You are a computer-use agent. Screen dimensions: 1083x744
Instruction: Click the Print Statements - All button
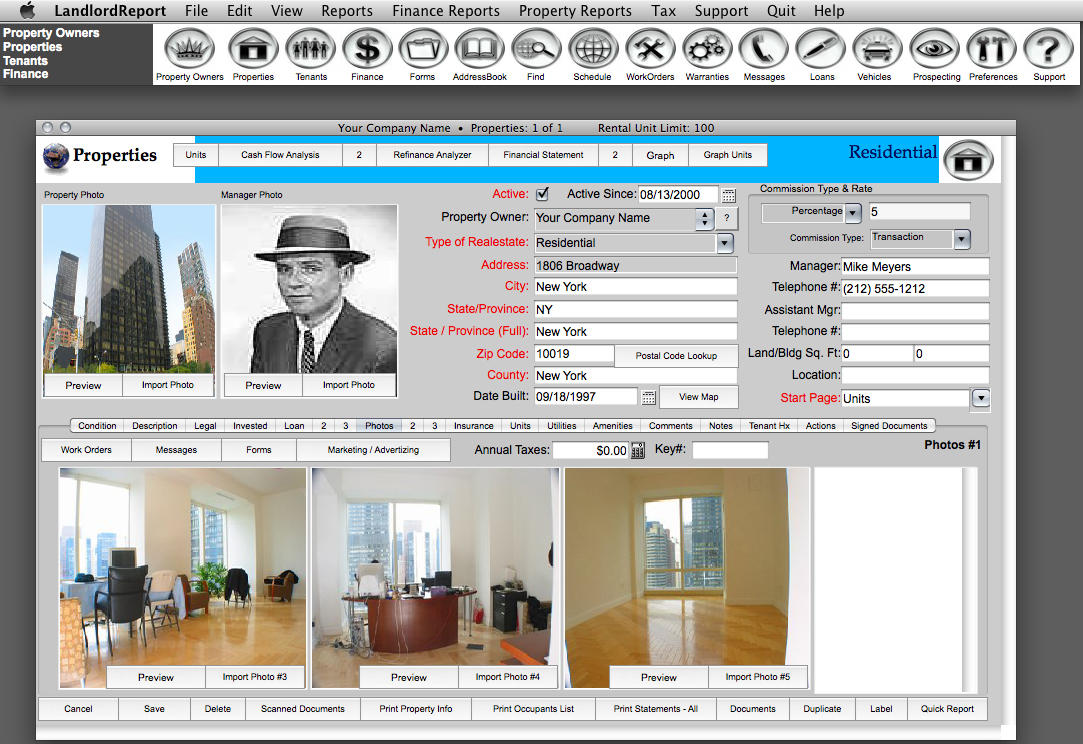click(655, 709)
